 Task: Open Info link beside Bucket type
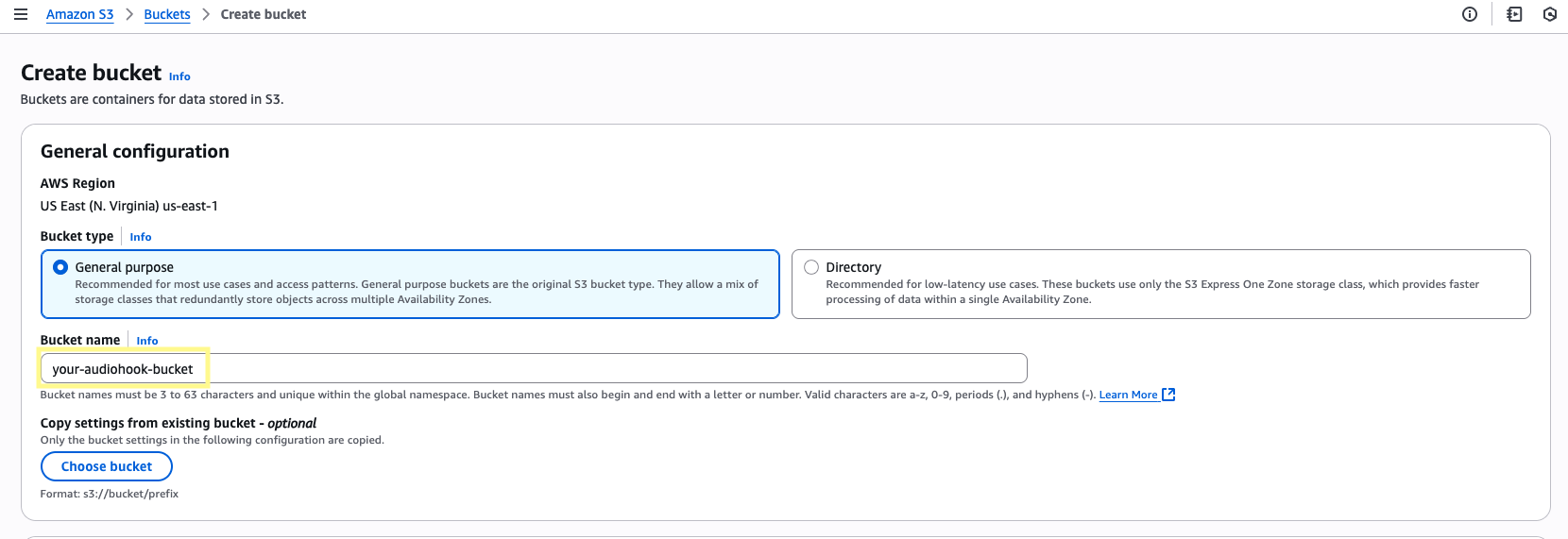point(141,237)
